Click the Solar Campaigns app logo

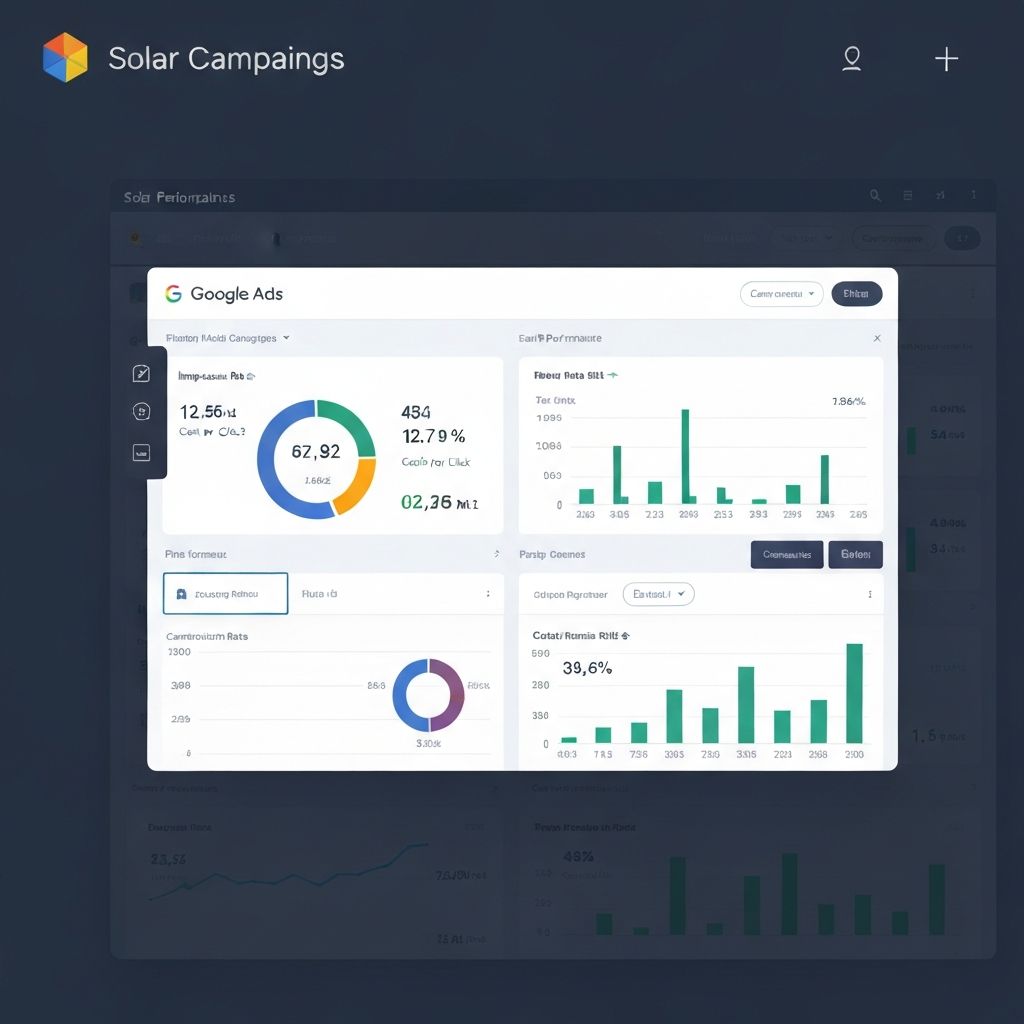[63, 58]
